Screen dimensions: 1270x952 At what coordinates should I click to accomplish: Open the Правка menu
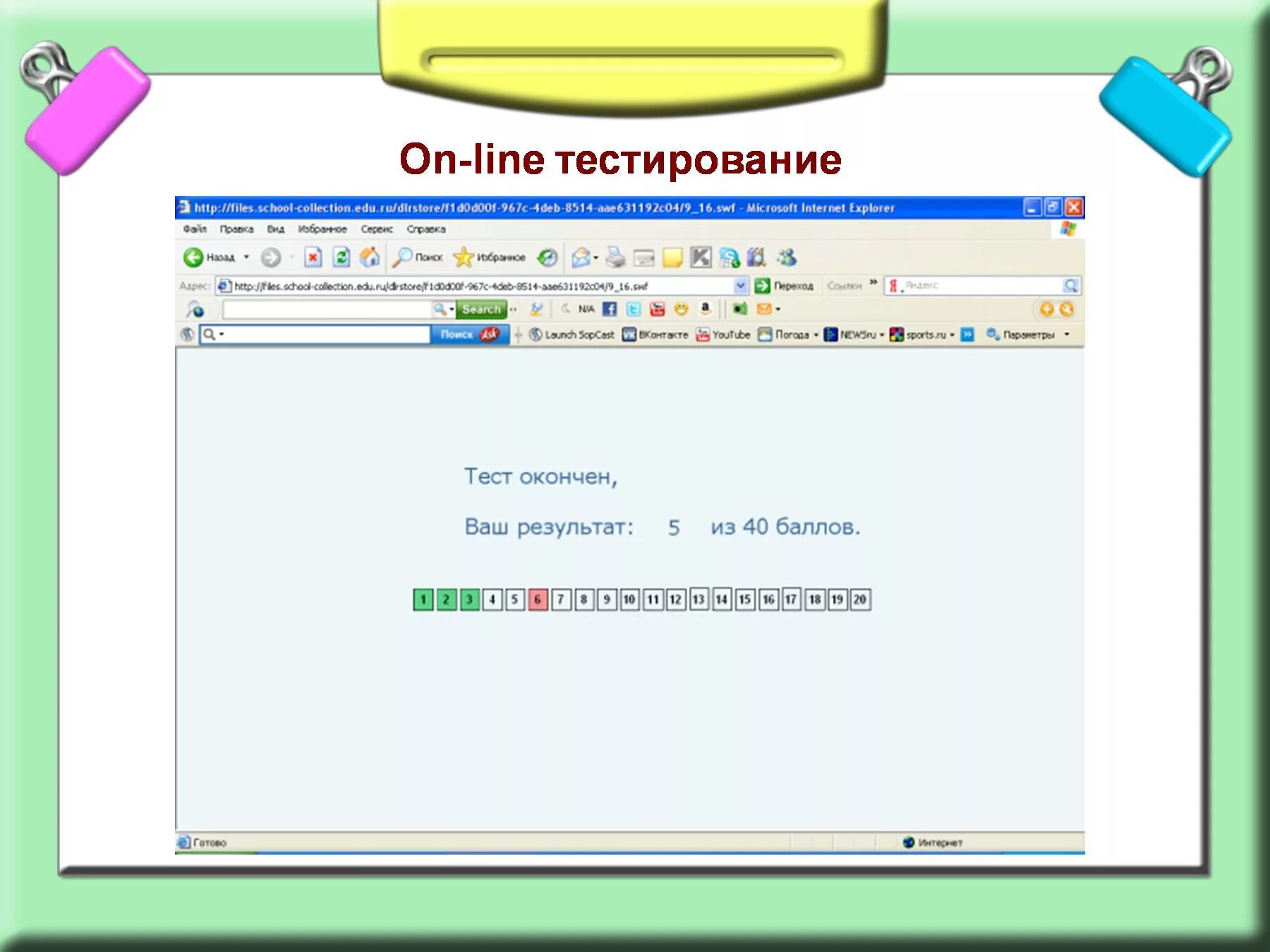tap(236, 229)
